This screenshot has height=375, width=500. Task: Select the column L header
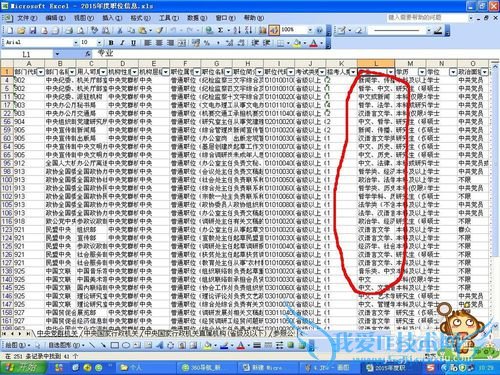pos(376,63)
